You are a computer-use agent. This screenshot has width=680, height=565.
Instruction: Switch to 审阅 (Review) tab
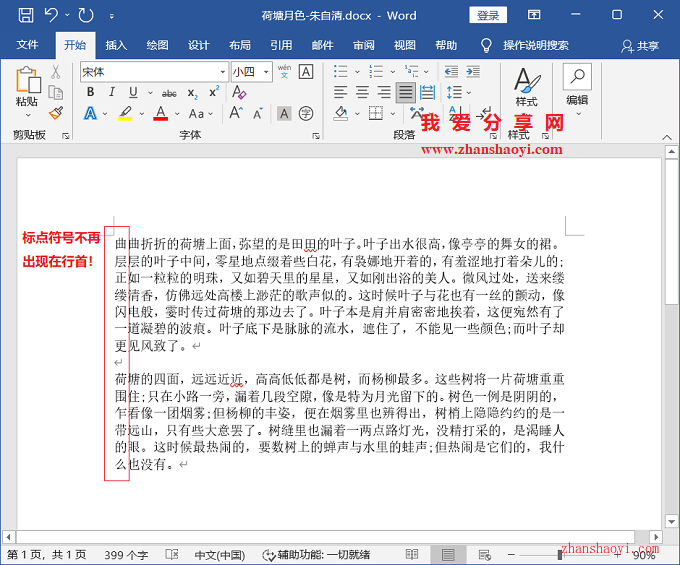point(363,45)
